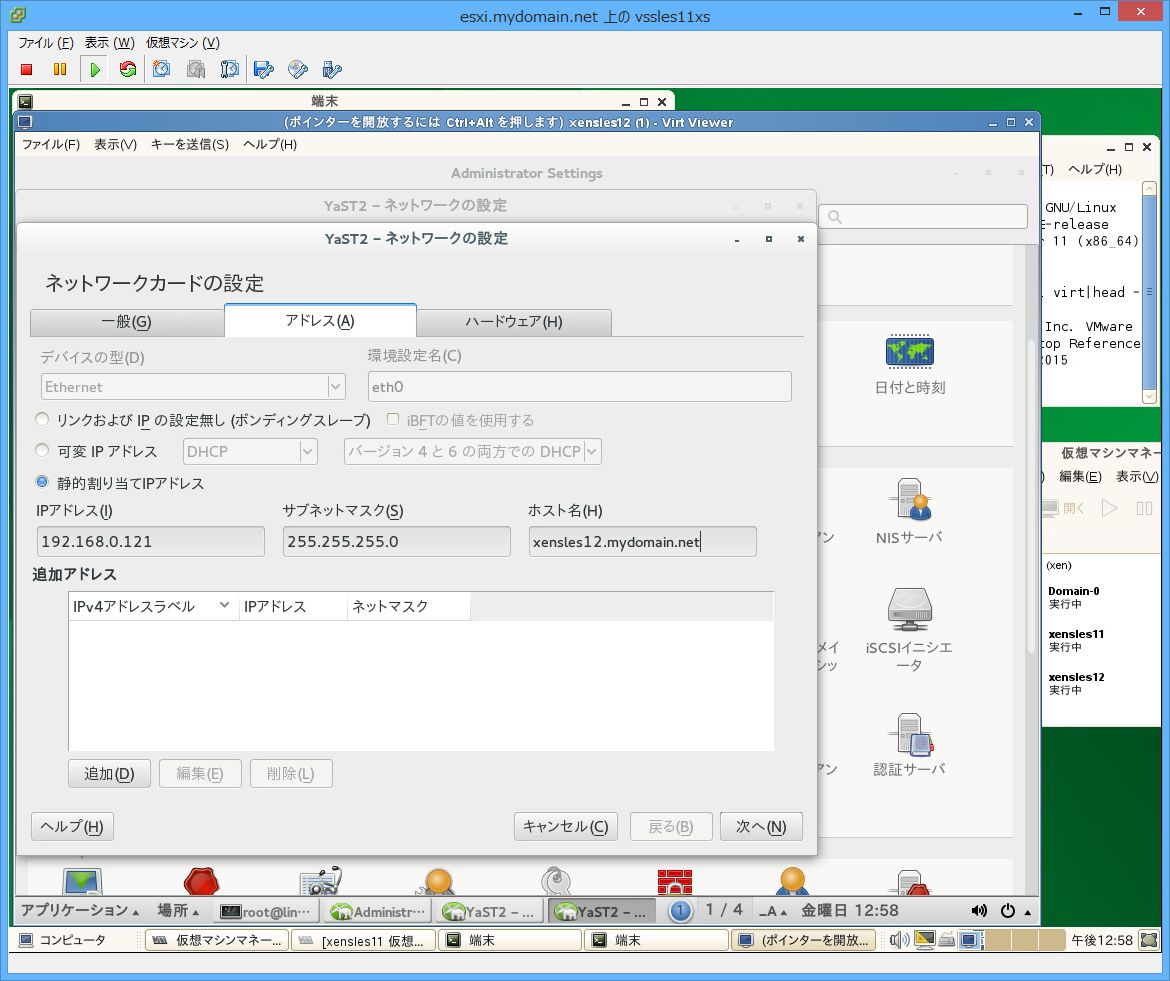Viewport: 1170px width, 981px height.
Task: Click 仮想マシンマネー... host taskbar button
Action: click(216, 941)
